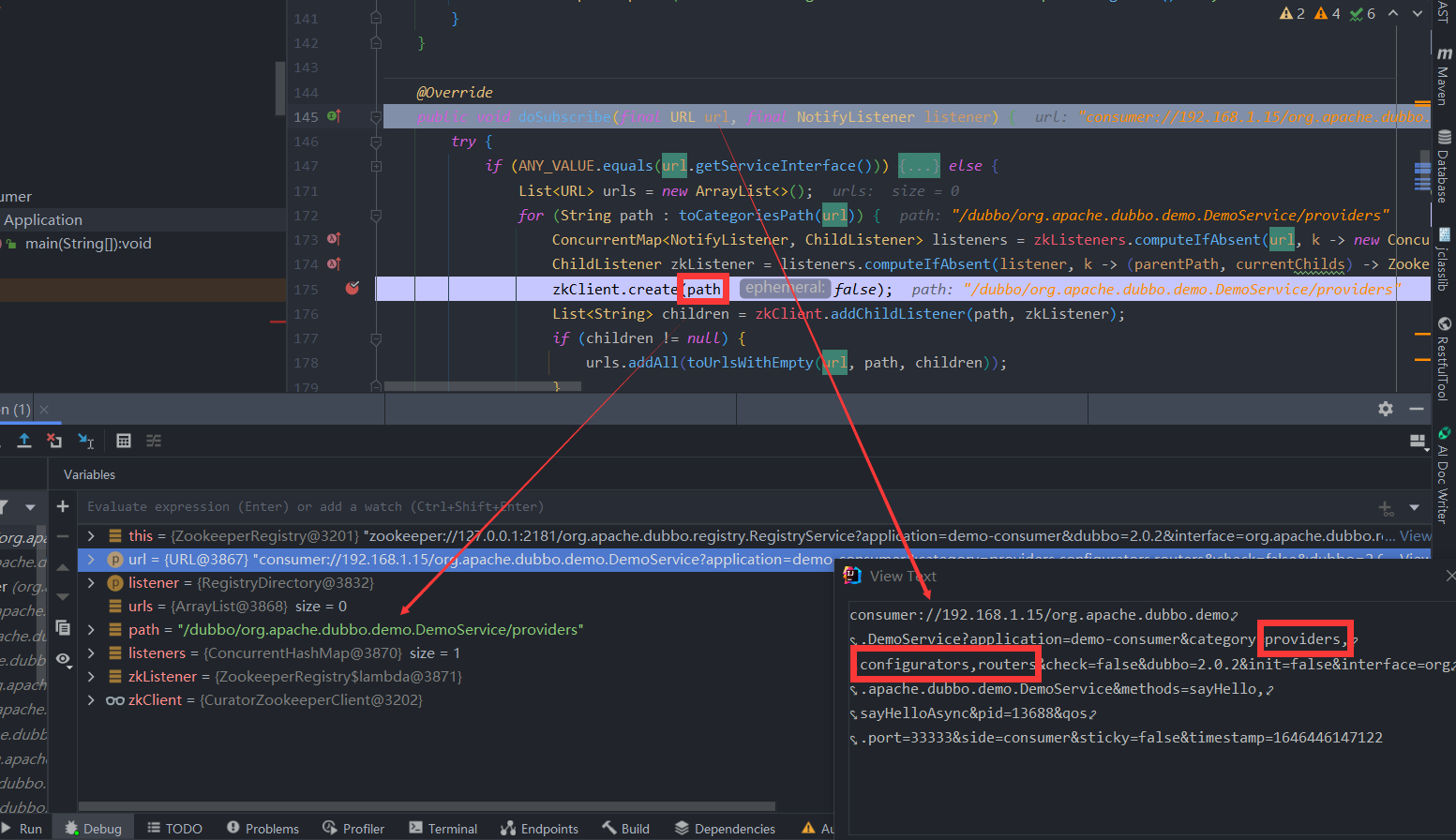Click the folded {...} placeholder on line 147
Viewport: 1456px width, 840px height.
click(919, 166)
